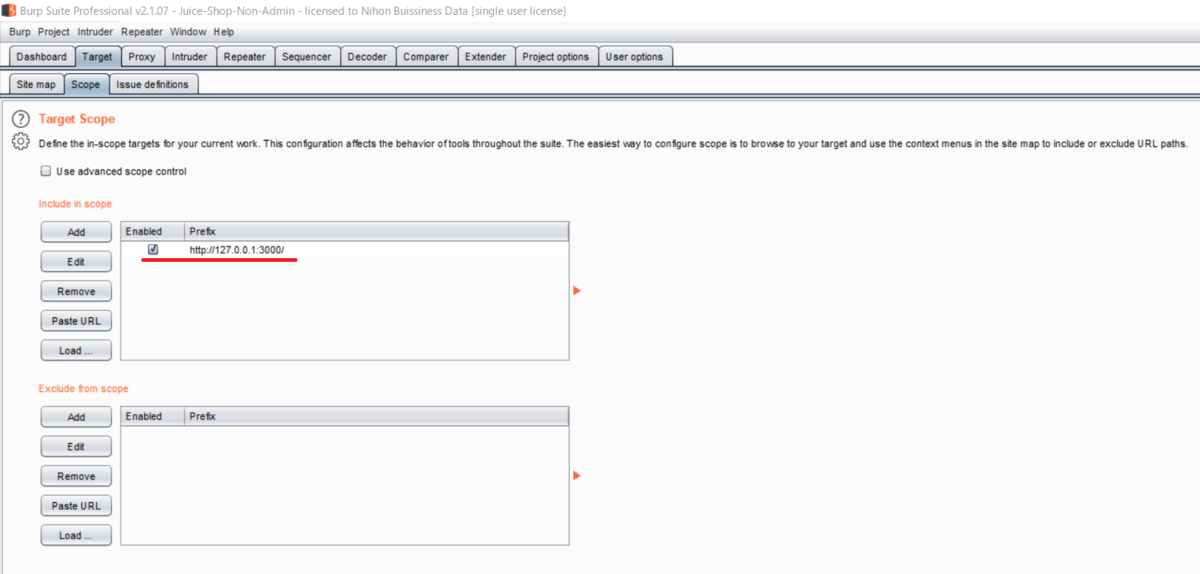The width and height of the screenshot is (1200, 574).
Task: Click Edit under Exclude from scope
Action: (x=76, y=447)
